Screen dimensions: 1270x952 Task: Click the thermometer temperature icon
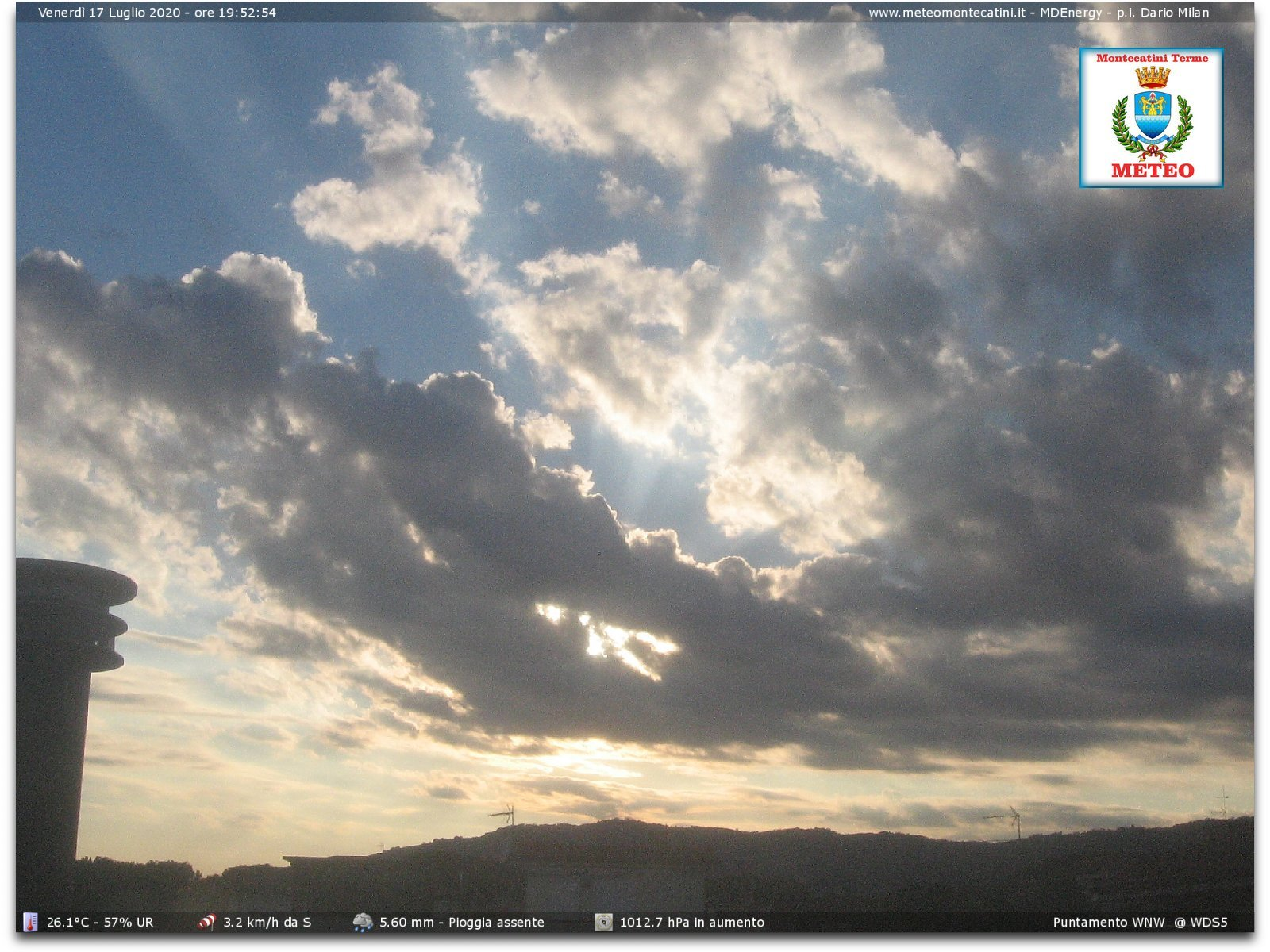tap(30, 922)
